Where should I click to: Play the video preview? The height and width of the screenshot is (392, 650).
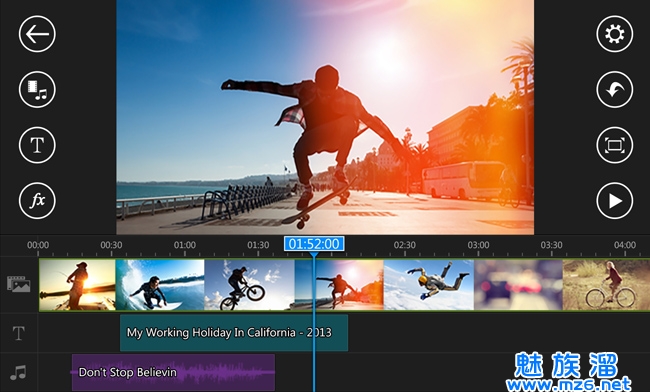pyautogui.click(x=615, y=201)
